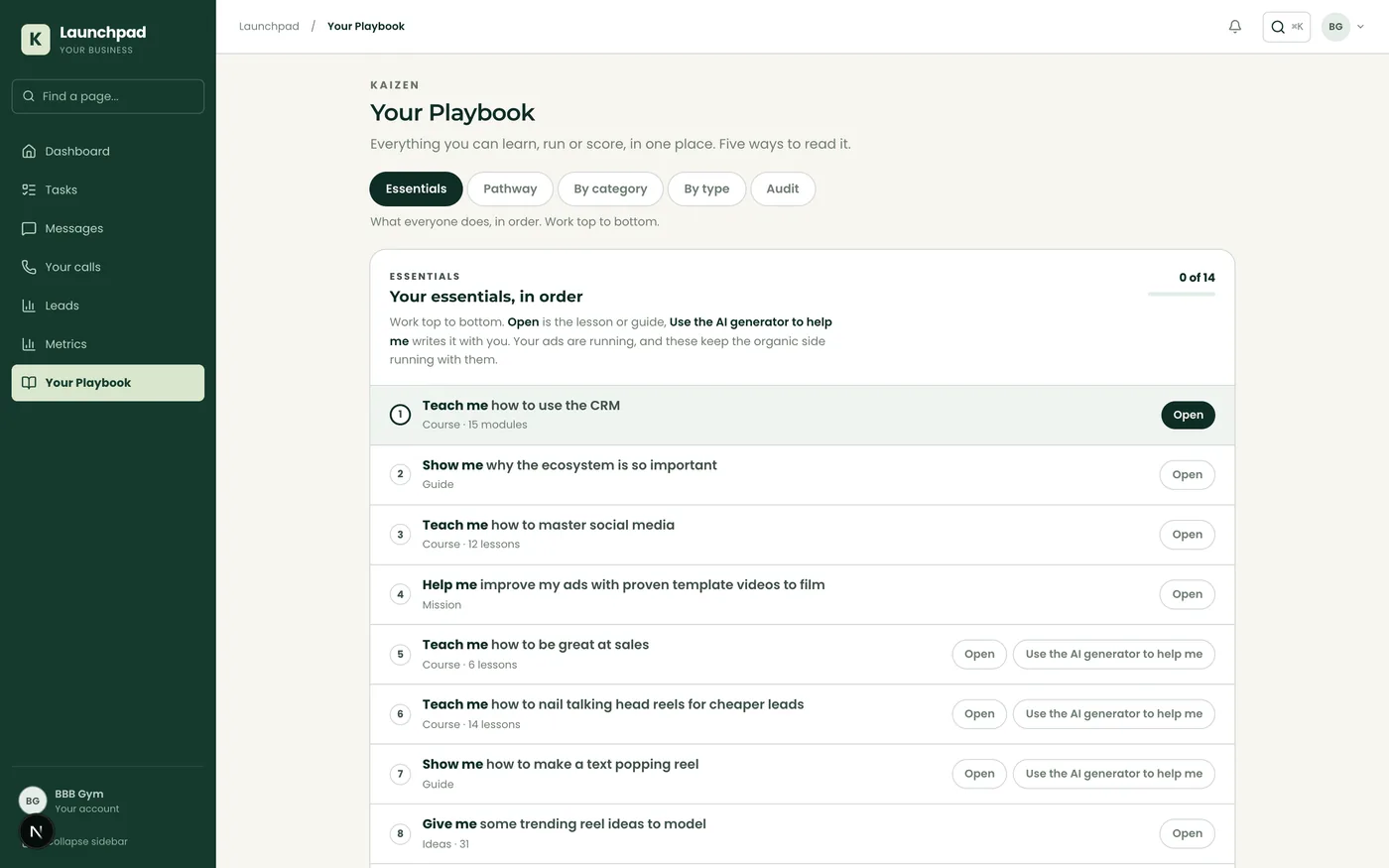The width and height of the screenshot is (1389, 868).
Task: Click 'Teach me how to be great at sales'
Action: tap(536, 645)
